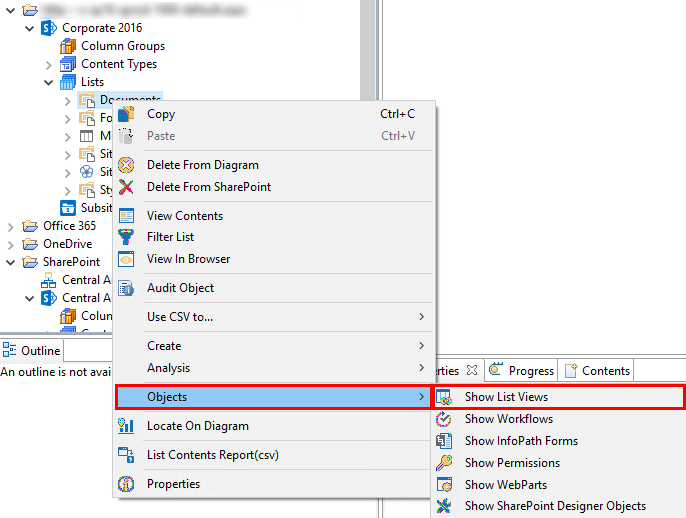Expand the Content Types node
This screenshot has width=686, height=518.
click(49, 65)
